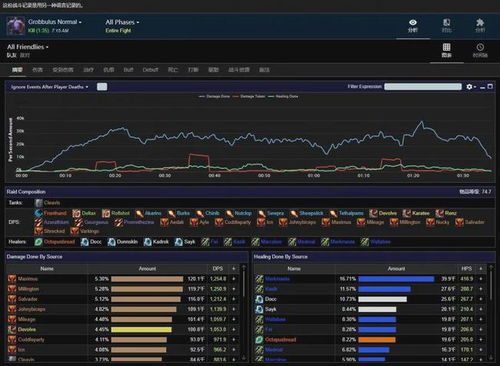The image size is (500, 366).
Task: Expand Ignore Events After Player Deaths dropdown
Action: pyautogui.click(x=50, y=87)
